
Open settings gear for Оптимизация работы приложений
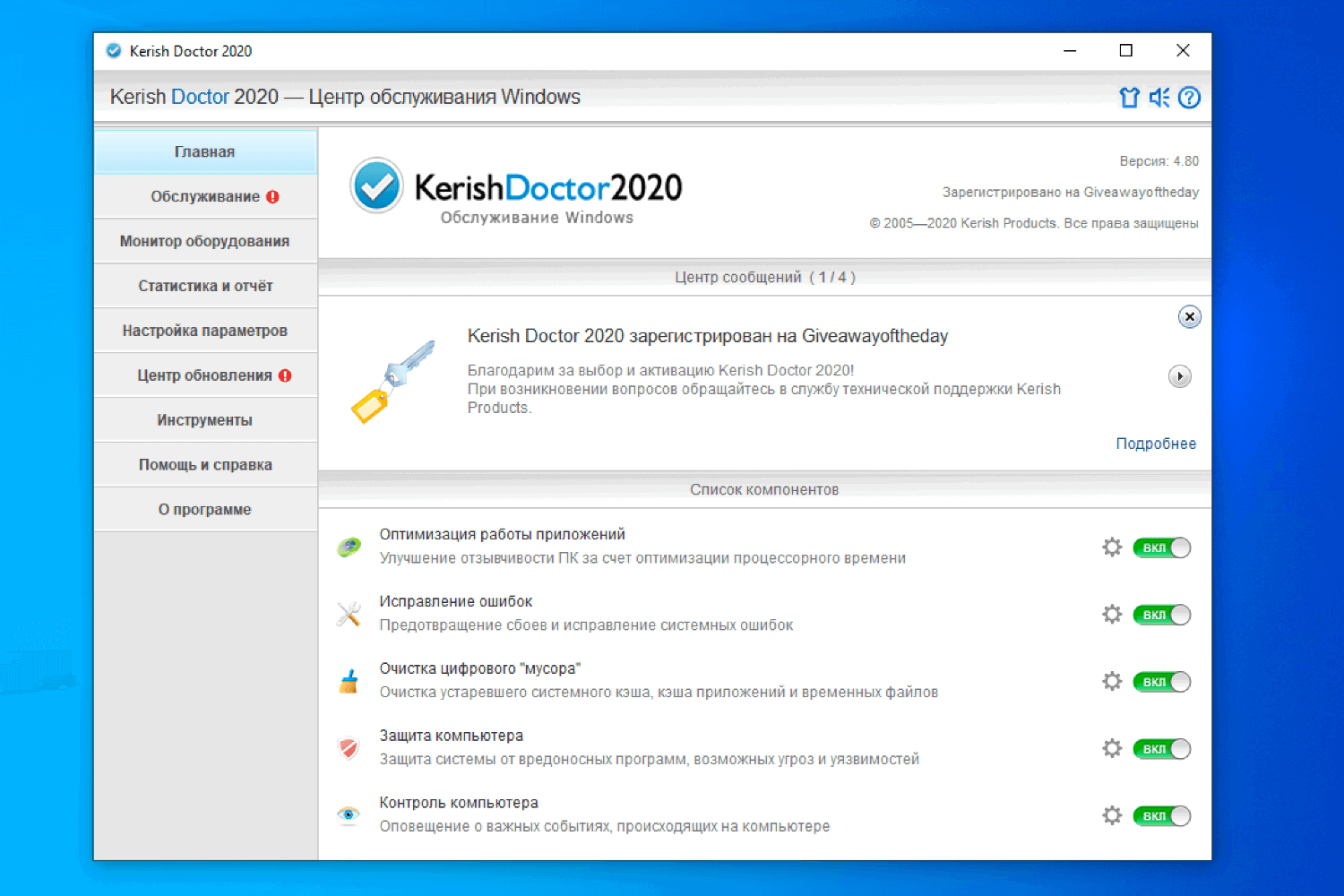(1112, 547)
